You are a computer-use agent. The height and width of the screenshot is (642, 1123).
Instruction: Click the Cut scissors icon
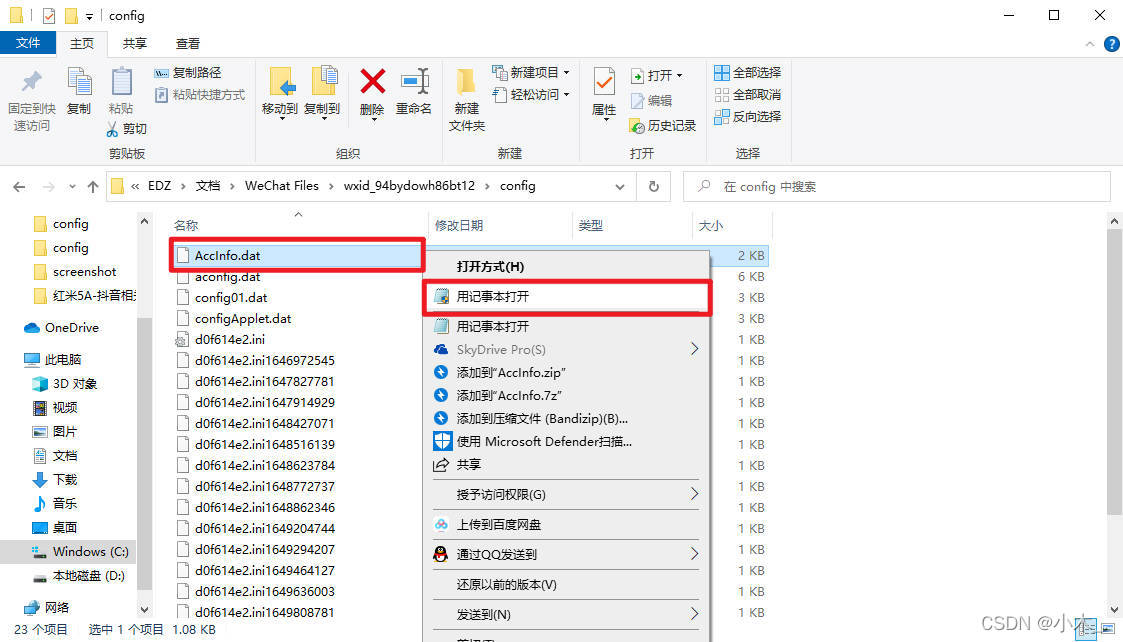[x=112, y=129]
